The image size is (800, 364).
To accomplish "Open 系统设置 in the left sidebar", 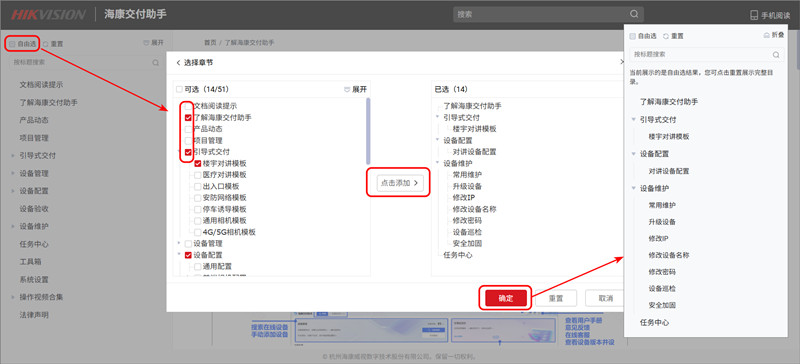I will pyautogui.click(x=34, y=280).
